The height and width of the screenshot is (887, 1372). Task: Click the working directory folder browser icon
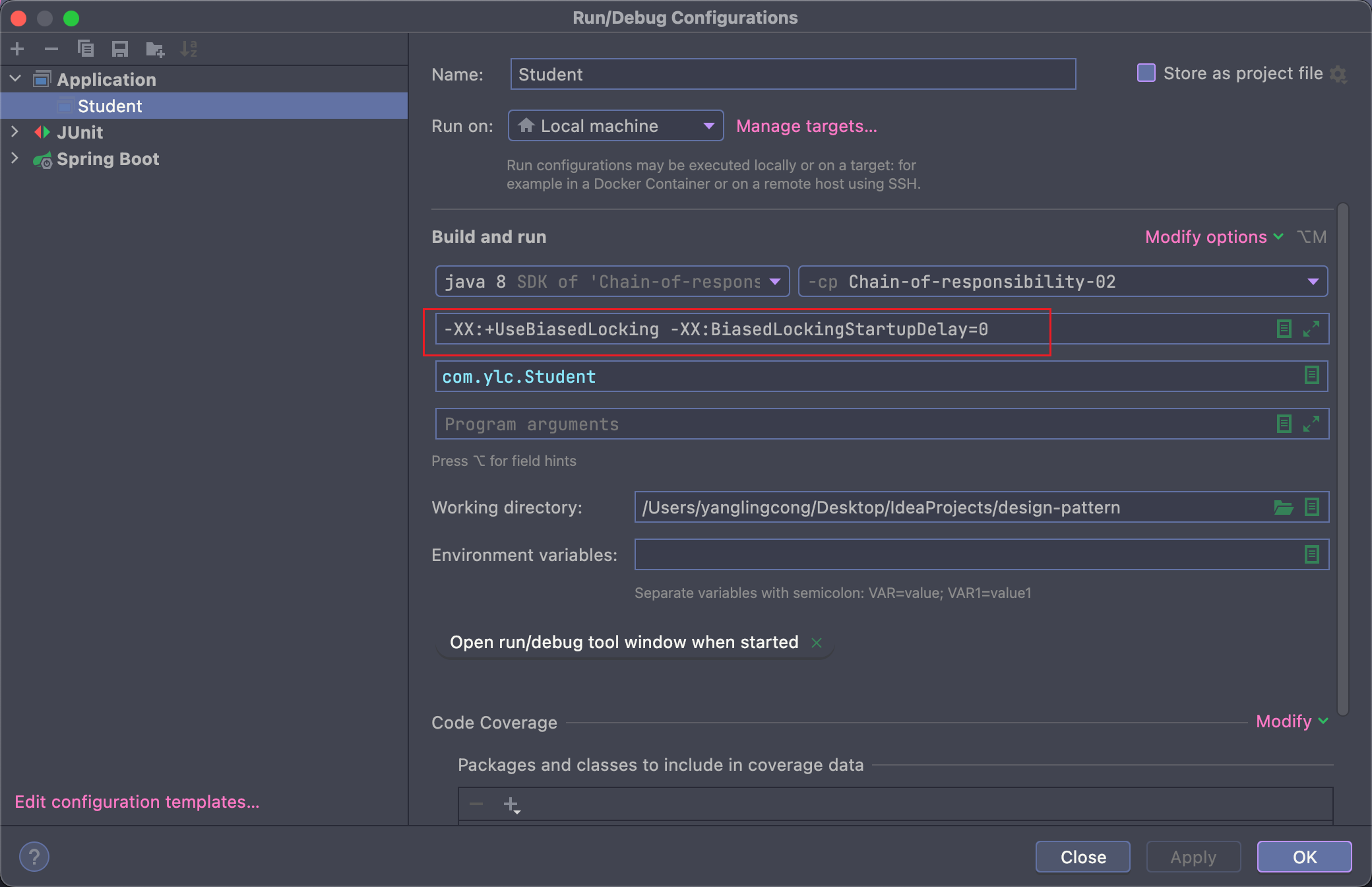pos(1284,507)
